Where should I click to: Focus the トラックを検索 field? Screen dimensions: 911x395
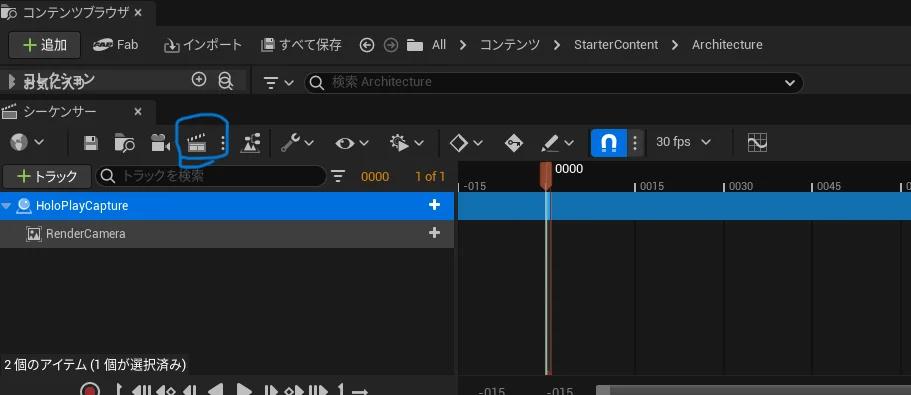[210, 176]
